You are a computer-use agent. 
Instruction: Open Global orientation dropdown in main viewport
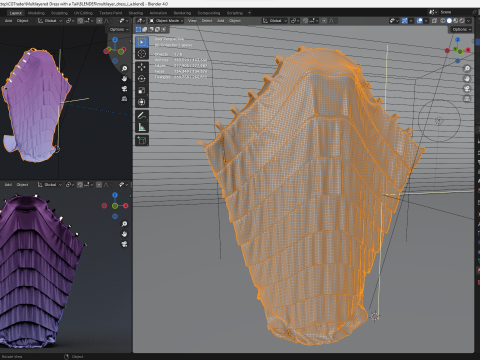[274, 21]
